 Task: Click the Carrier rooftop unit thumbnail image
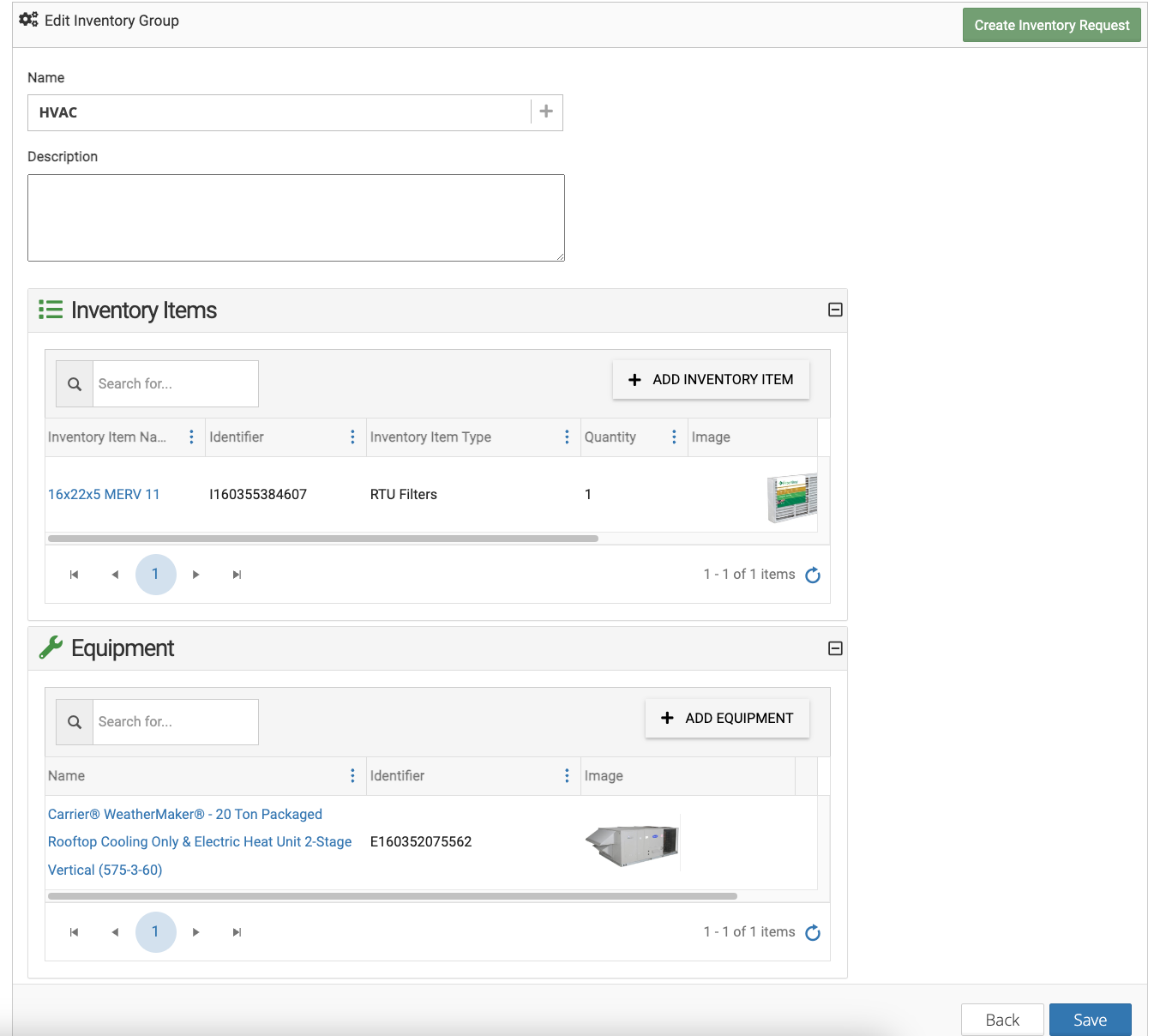(x=632, y=843)
